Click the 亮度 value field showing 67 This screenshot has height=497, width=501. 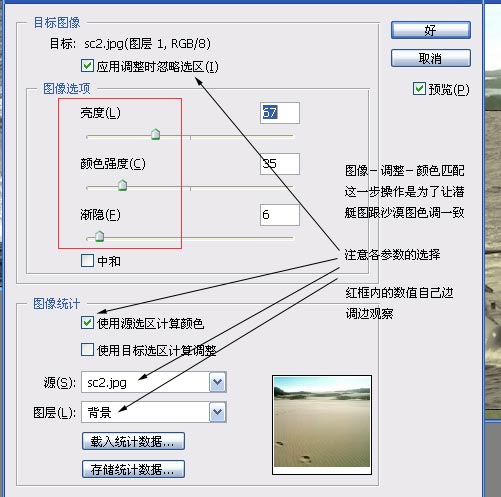pyautogui.click(x=280, y=113)
